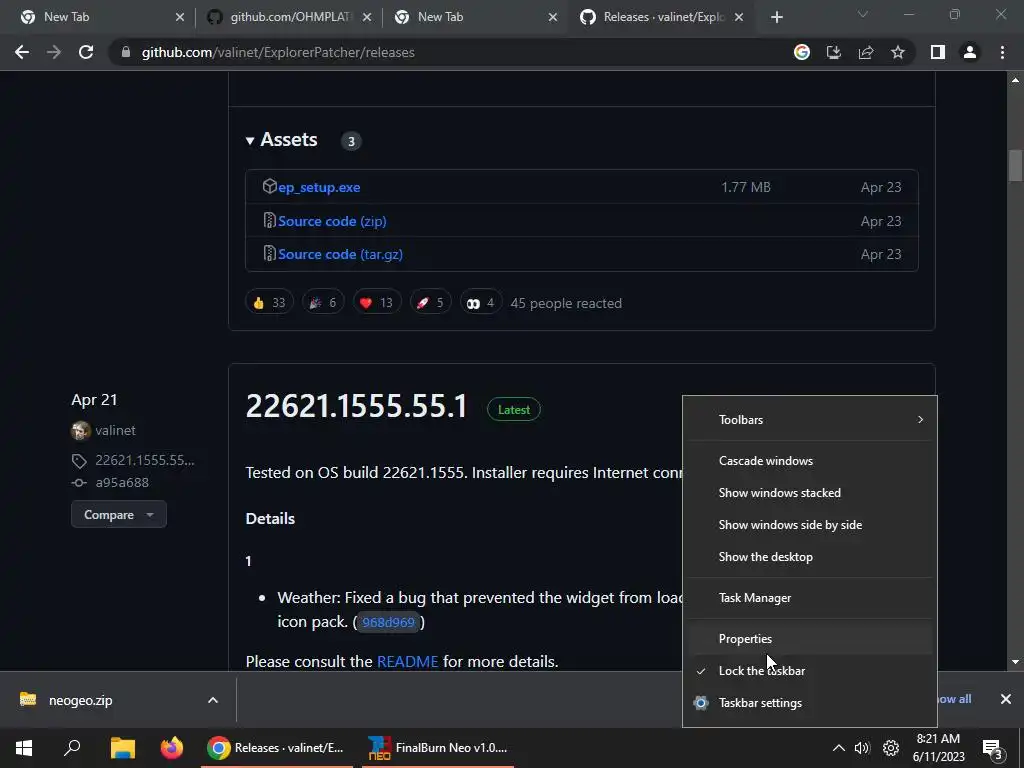Image resolution: width=1024 pixels, height=768 pixels.
Task: Download Source code (tar.gz)
Action: click(340, 254)
